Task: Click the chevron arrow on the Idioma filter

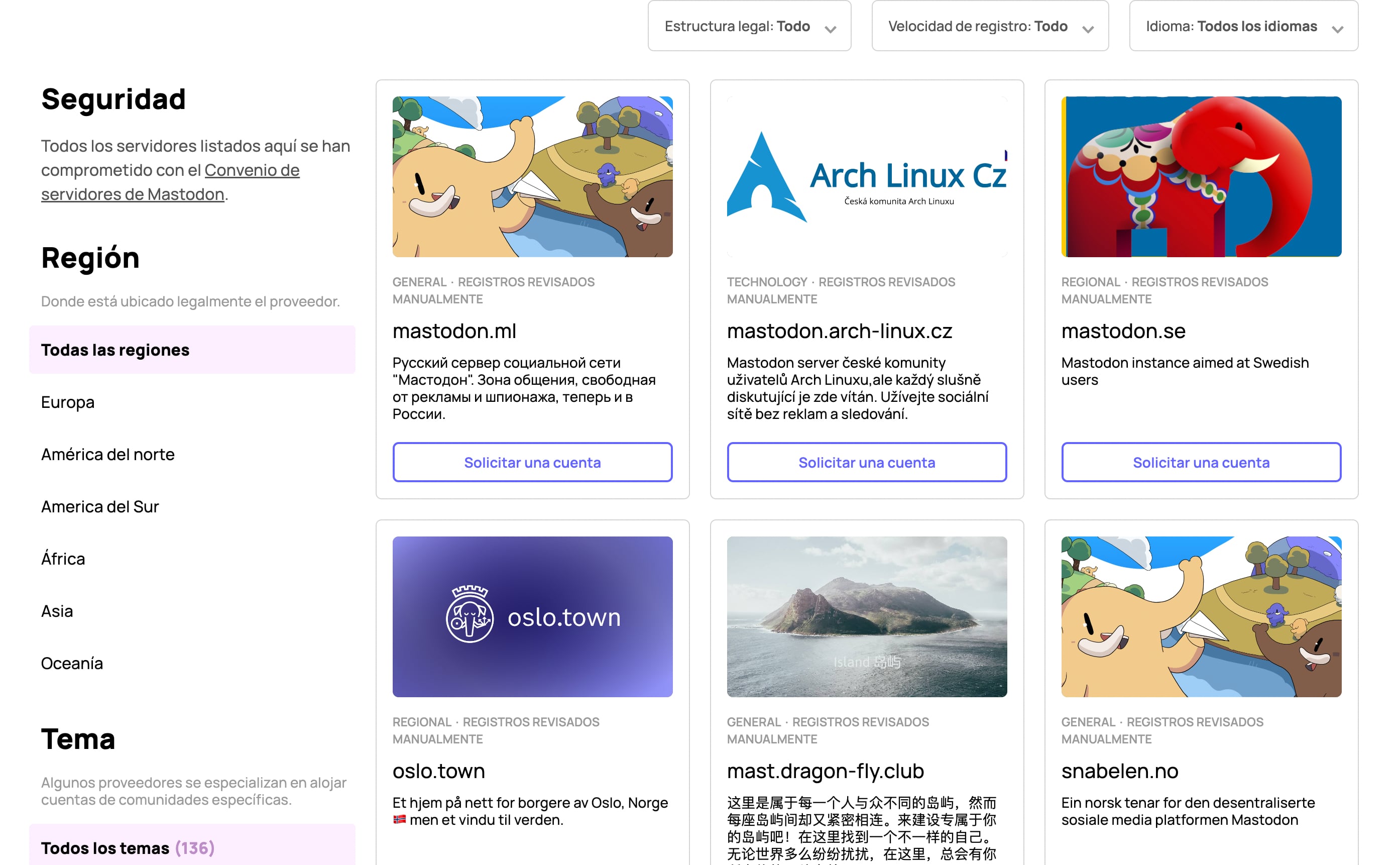Action: 1337,29
